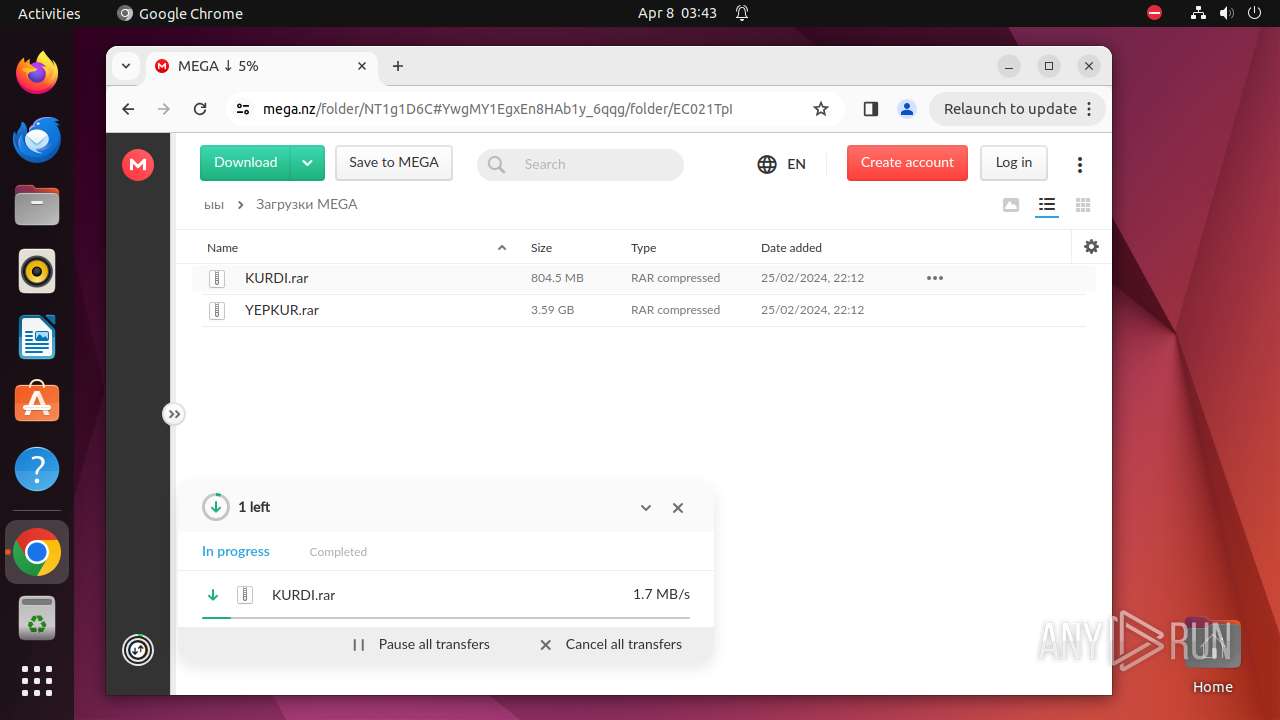Open Chrome side panel icon
The image size is (1280, 720).
870,109
